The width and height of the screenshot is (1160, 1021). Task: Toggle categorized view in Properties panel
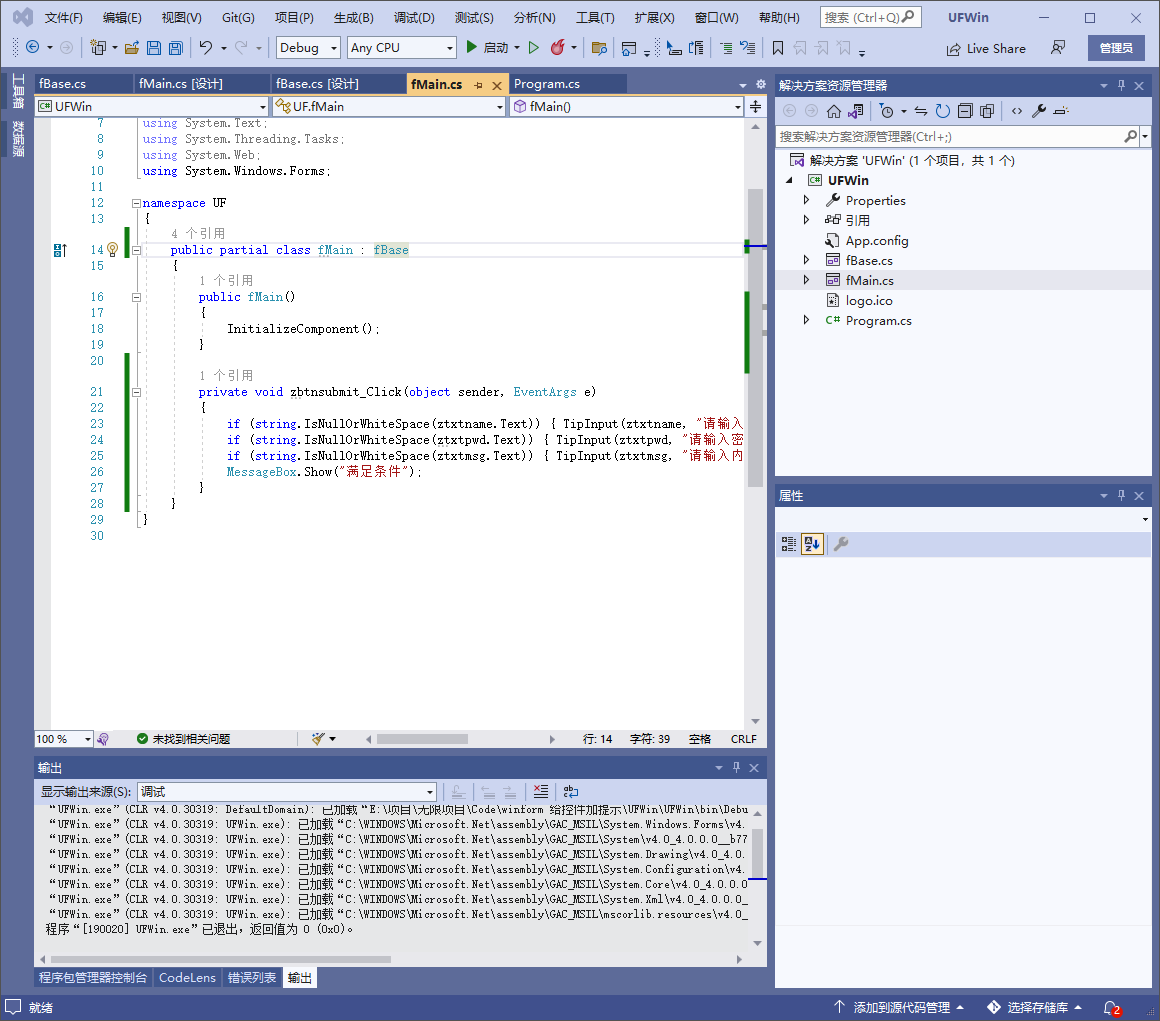pyautogui.click(x=789, y=545)
